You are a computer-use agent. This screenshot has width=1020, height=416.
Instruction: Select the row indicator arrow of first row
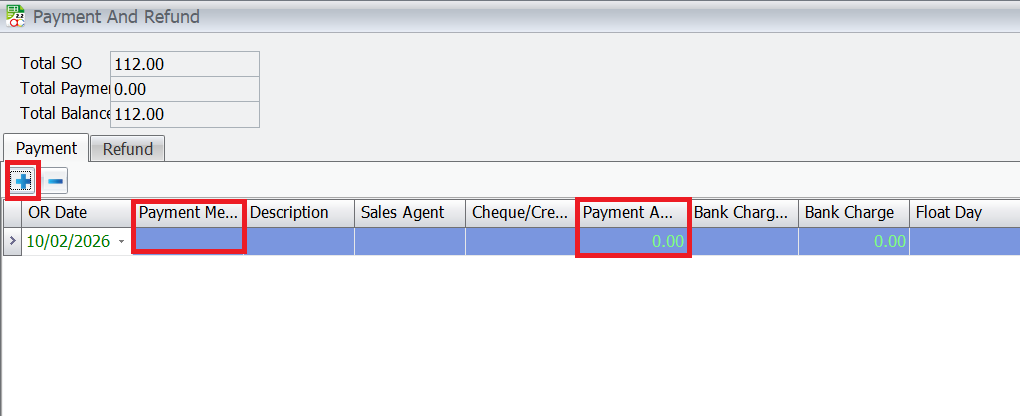pos(12,241)
